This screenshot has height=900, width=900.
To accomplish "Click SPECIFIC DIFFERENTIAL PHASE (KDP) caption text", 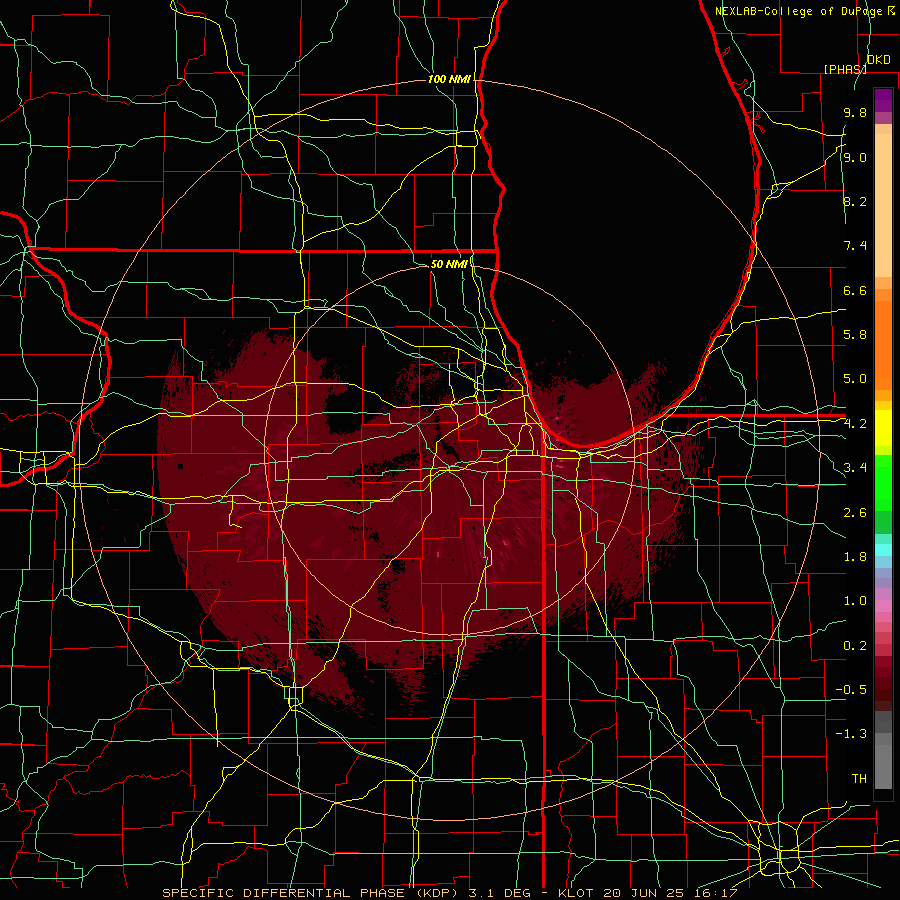I will pos(312,893).
